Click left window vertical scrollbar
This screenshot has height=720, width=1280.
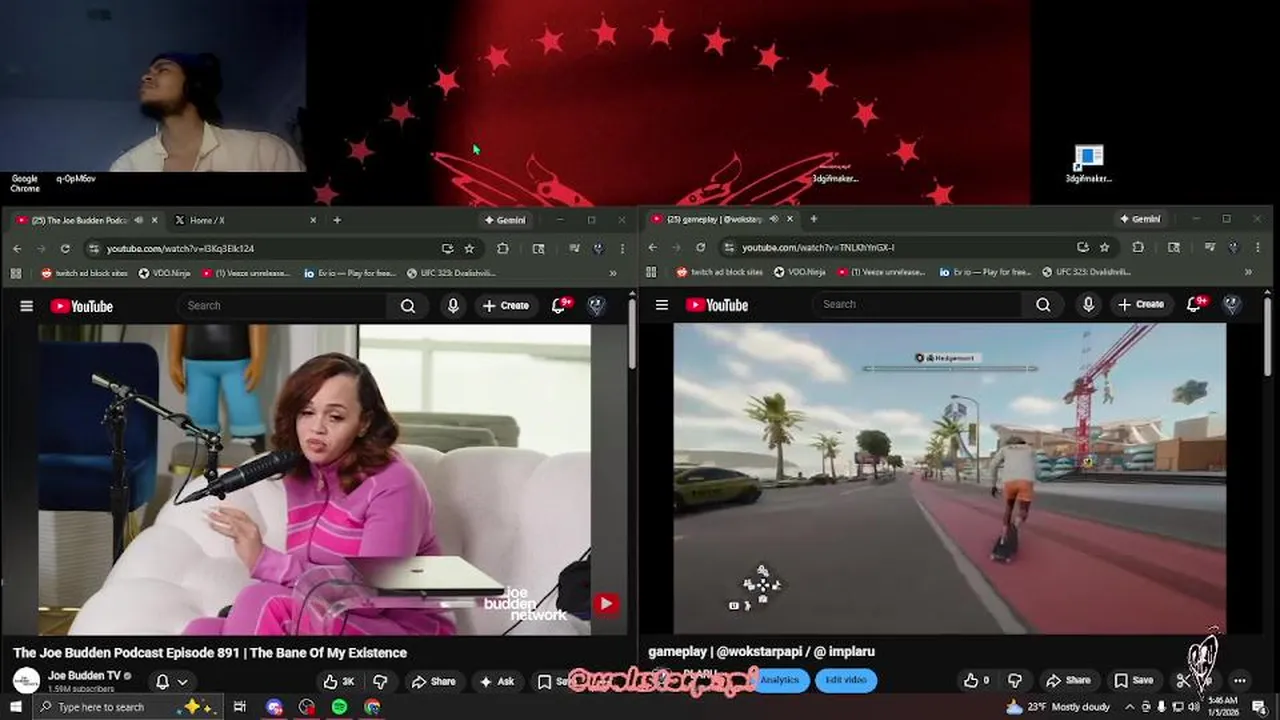tap(632, 335)
